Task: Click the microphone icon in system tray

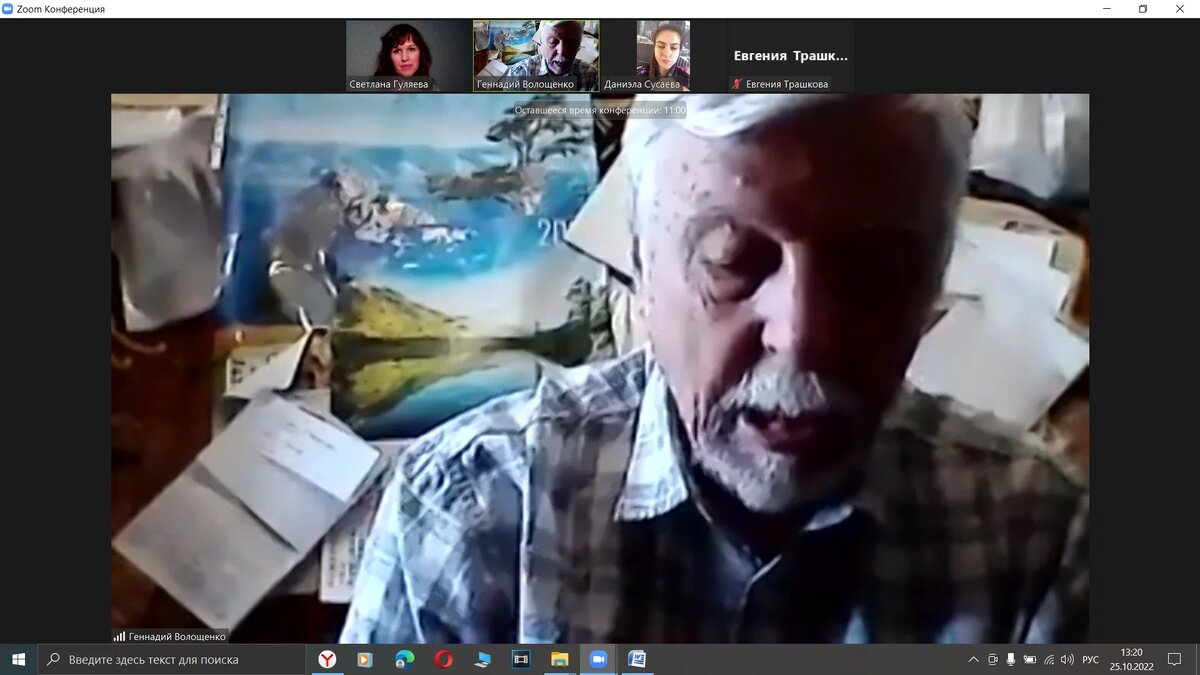Action: [x=1011, y=660]
